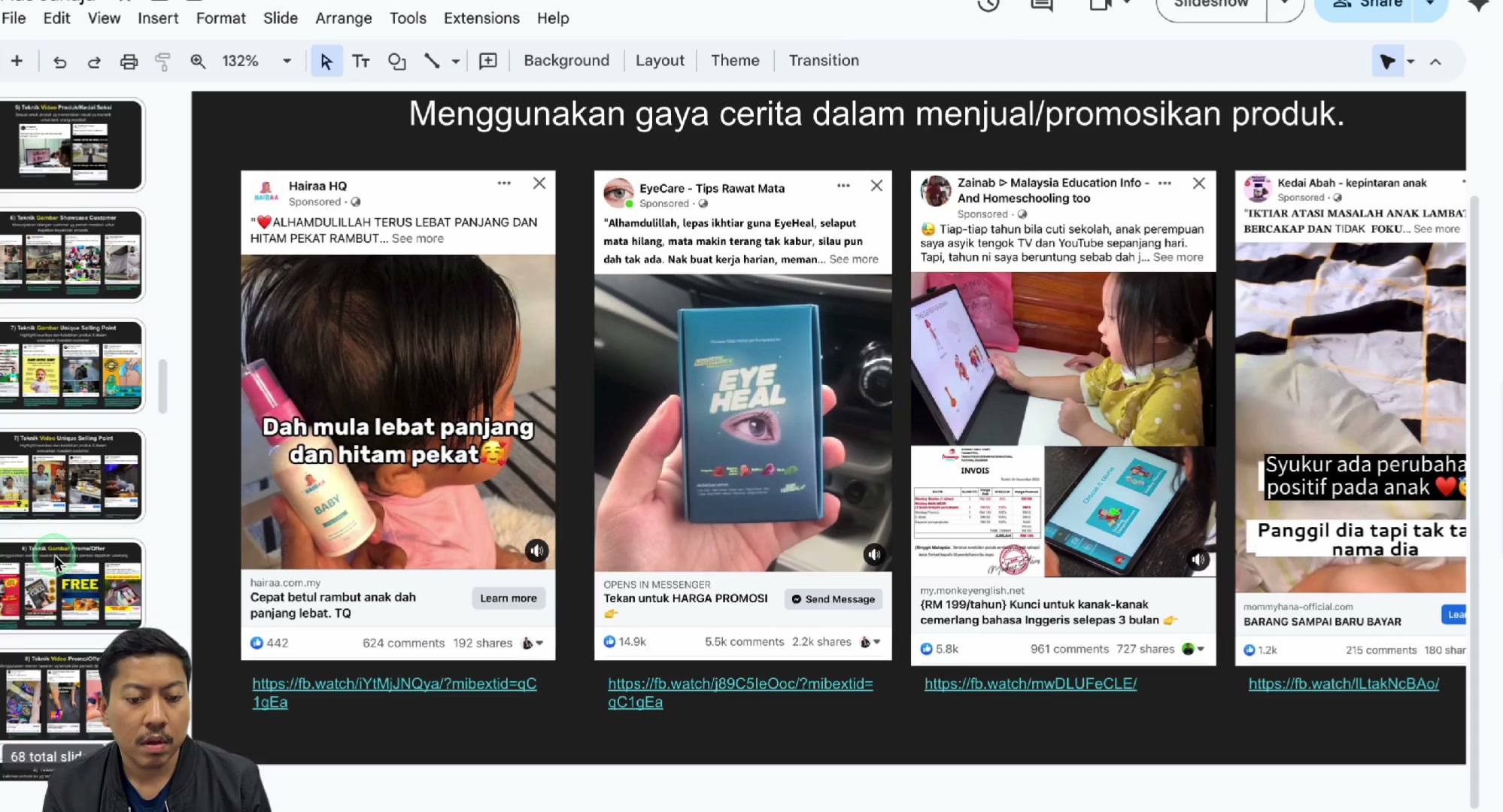
Task: Open the Share options dropdown arrow
Action: coord(1429,5)
